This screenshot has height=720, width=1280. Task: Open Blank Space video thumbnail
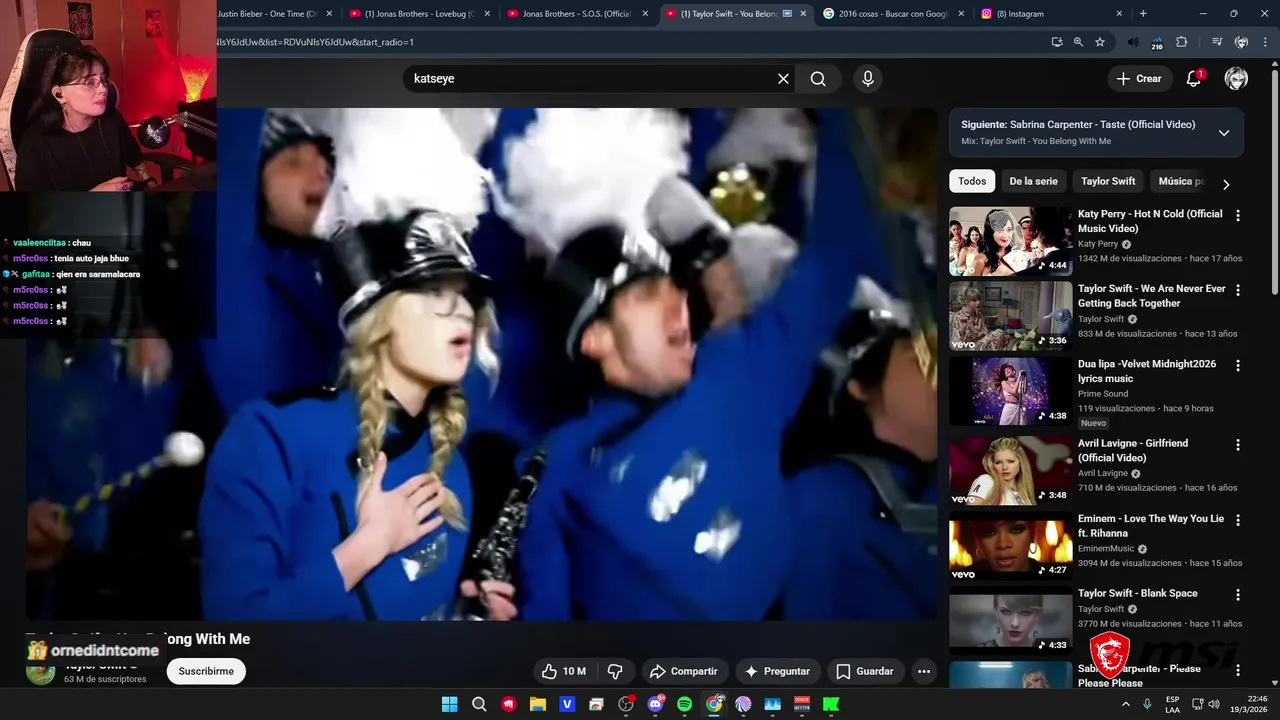[1010, 621]
